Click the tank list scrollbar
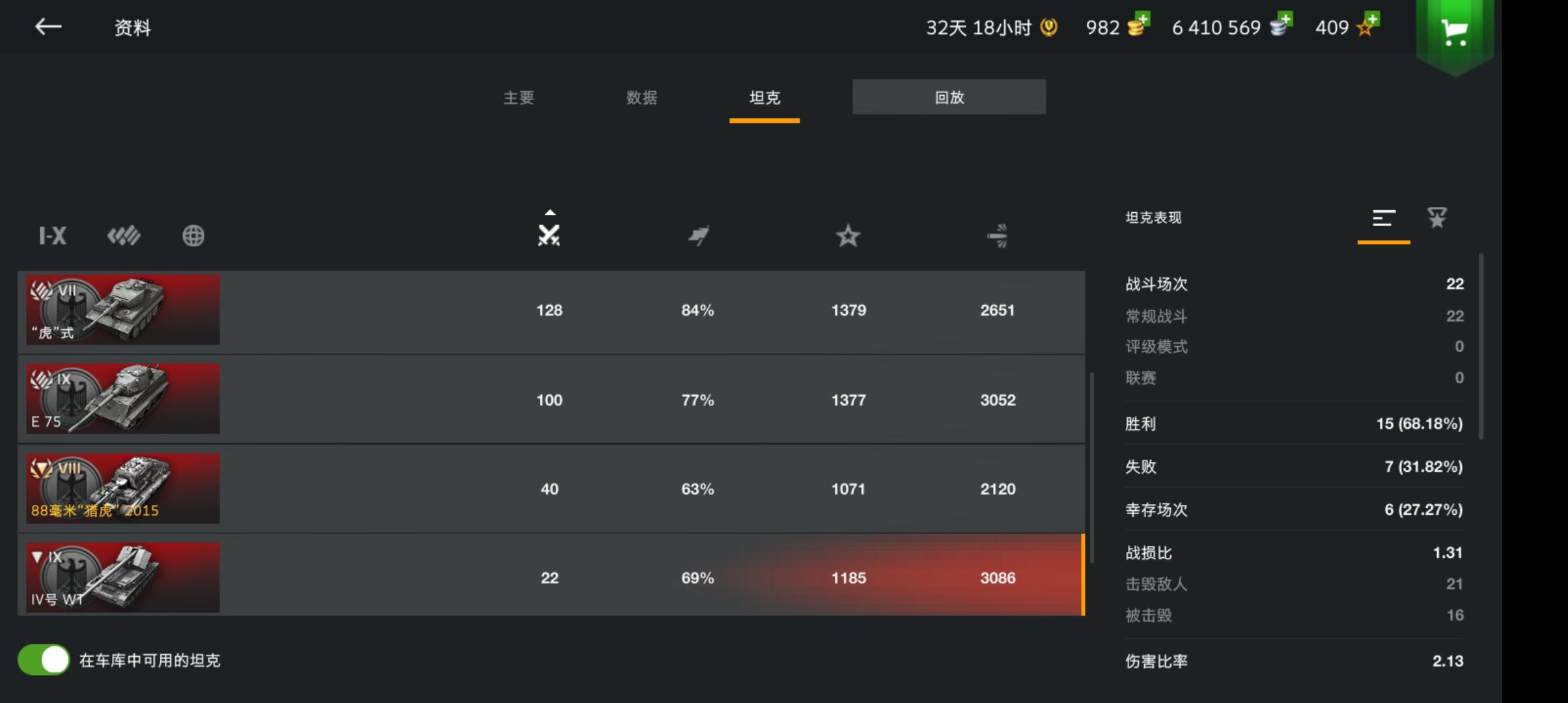Image resolution: width=1568 pixels, height=703 pixels. (x=1091, y=467)
